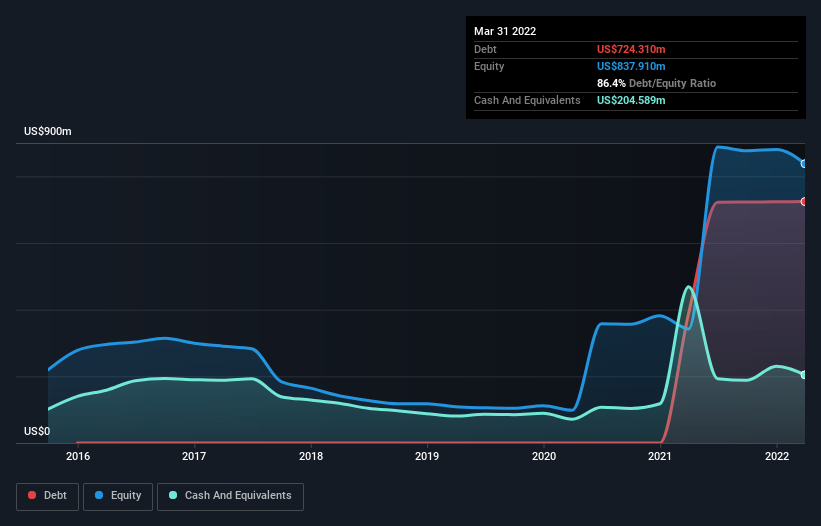Viewport: 821px width, 526px height.
Task: Click the US$900m y-axis label
Action: [x=48, y=131]
